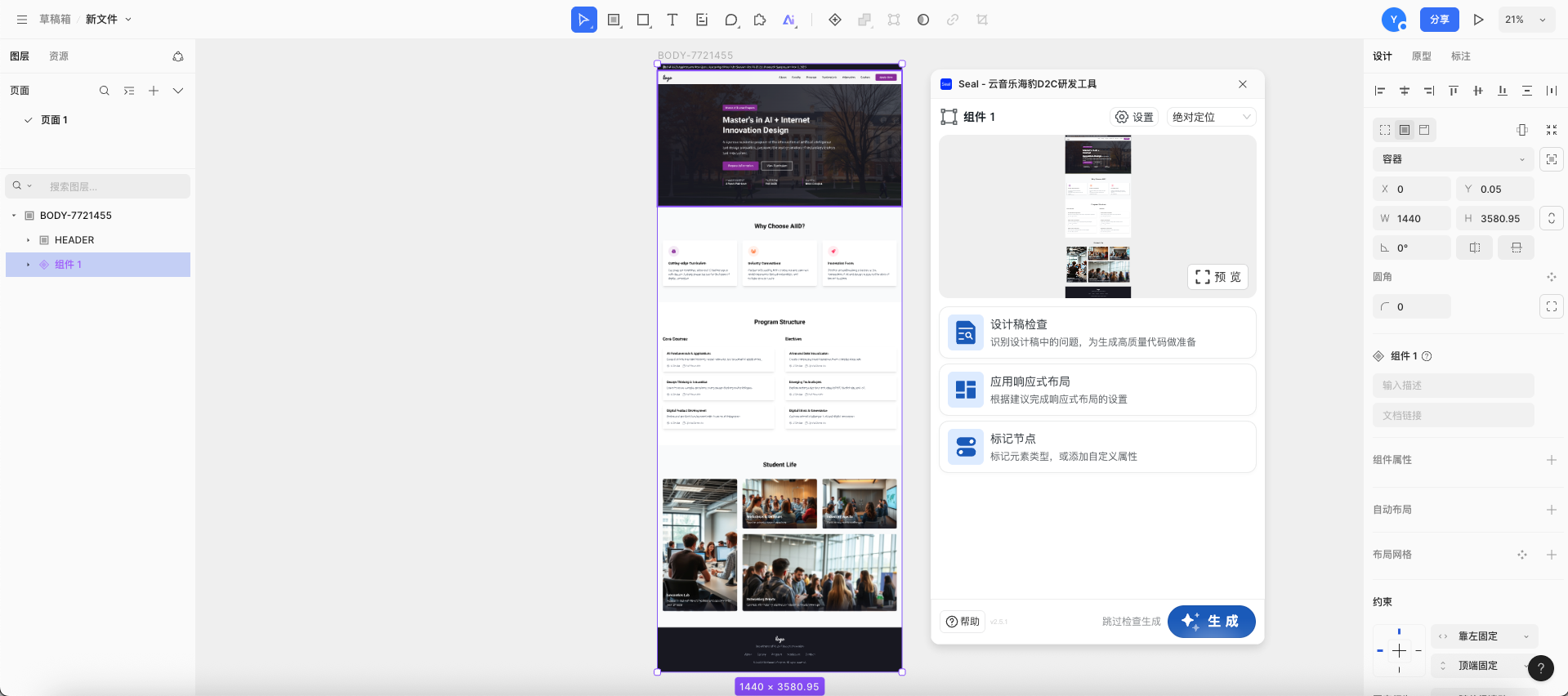Add a new page with plus icon
This screenshot has width=1568, height=696.
pyautogui.click(x=154, y=91)
